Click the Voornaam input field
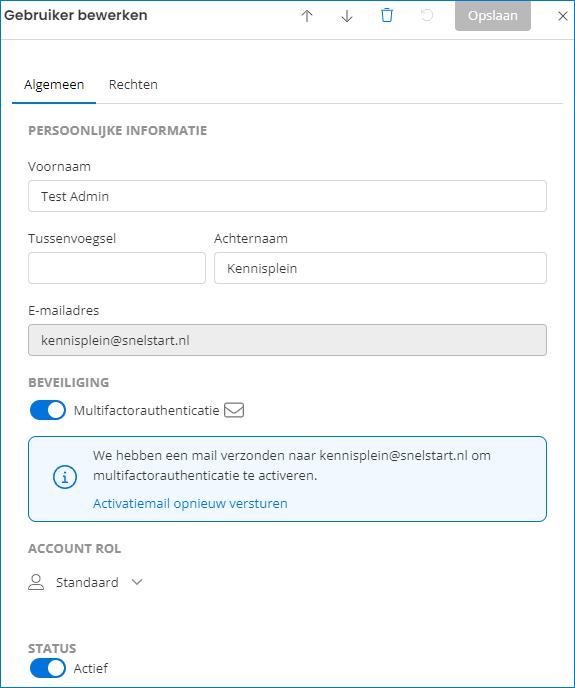The image size is (575, 688). coord(288,196)
